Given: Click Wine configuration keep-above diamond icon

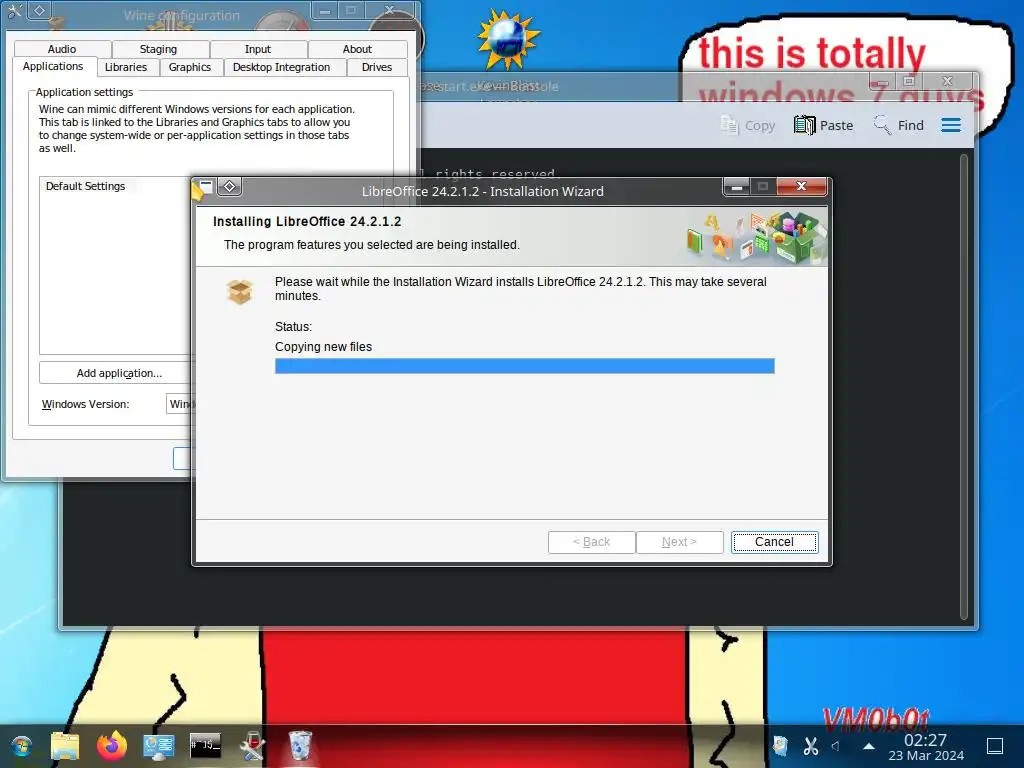Looking at the screenshot, I should [x=40, y=10].
